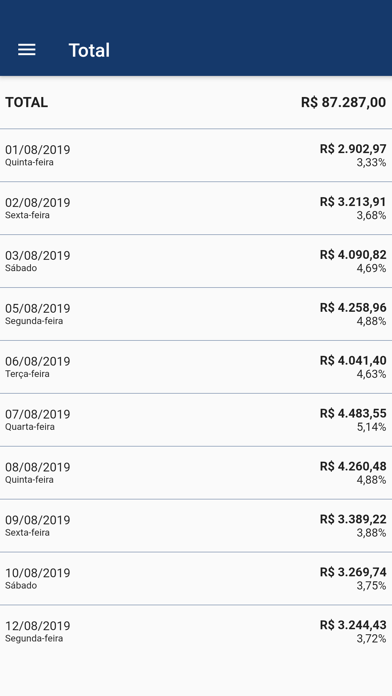Click the R$ 87.287,00 total amount

click(344, 103)
